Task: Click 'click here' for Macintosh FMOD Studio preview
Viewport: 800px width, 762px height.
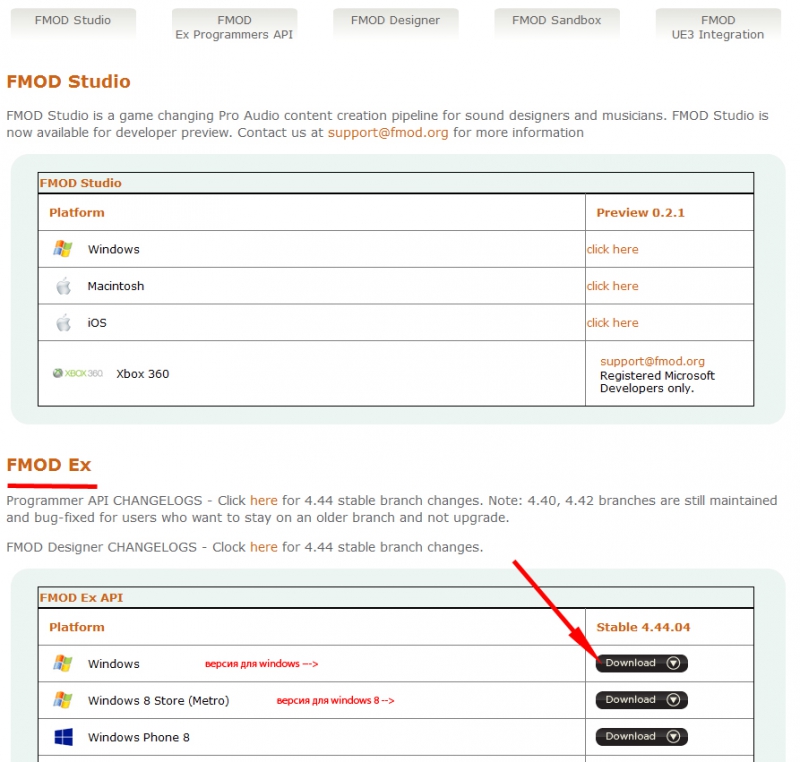Action: [x=612, y=286]
